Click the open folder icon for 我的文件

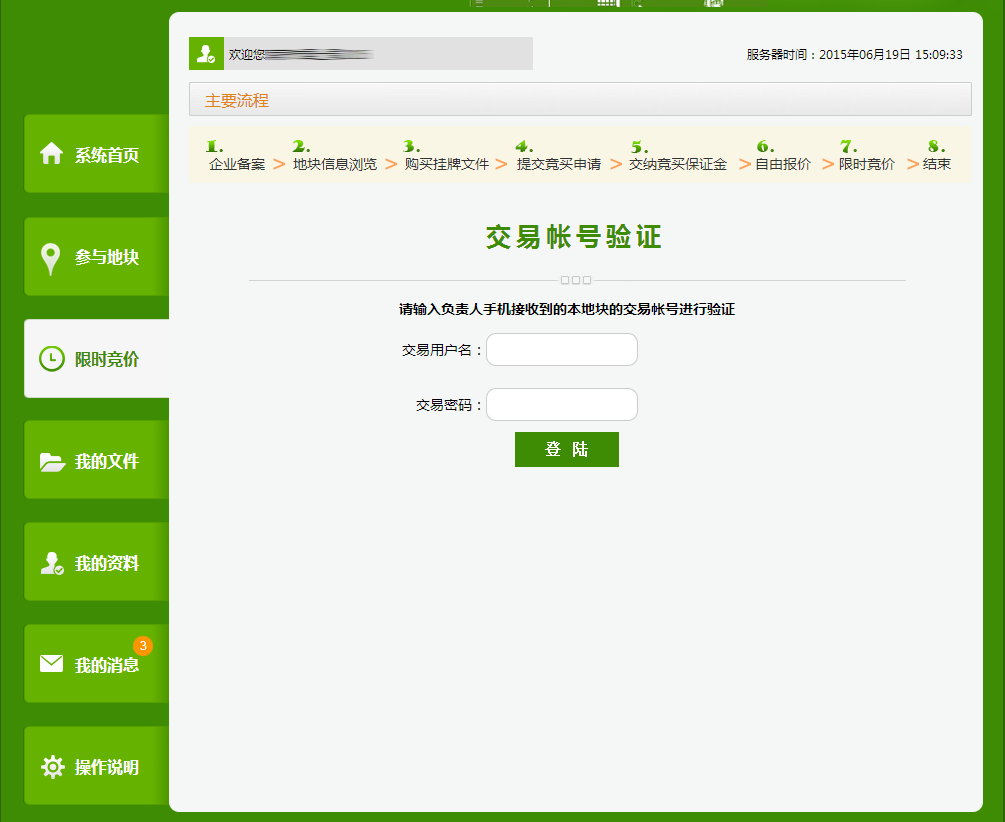pos(51,462)
